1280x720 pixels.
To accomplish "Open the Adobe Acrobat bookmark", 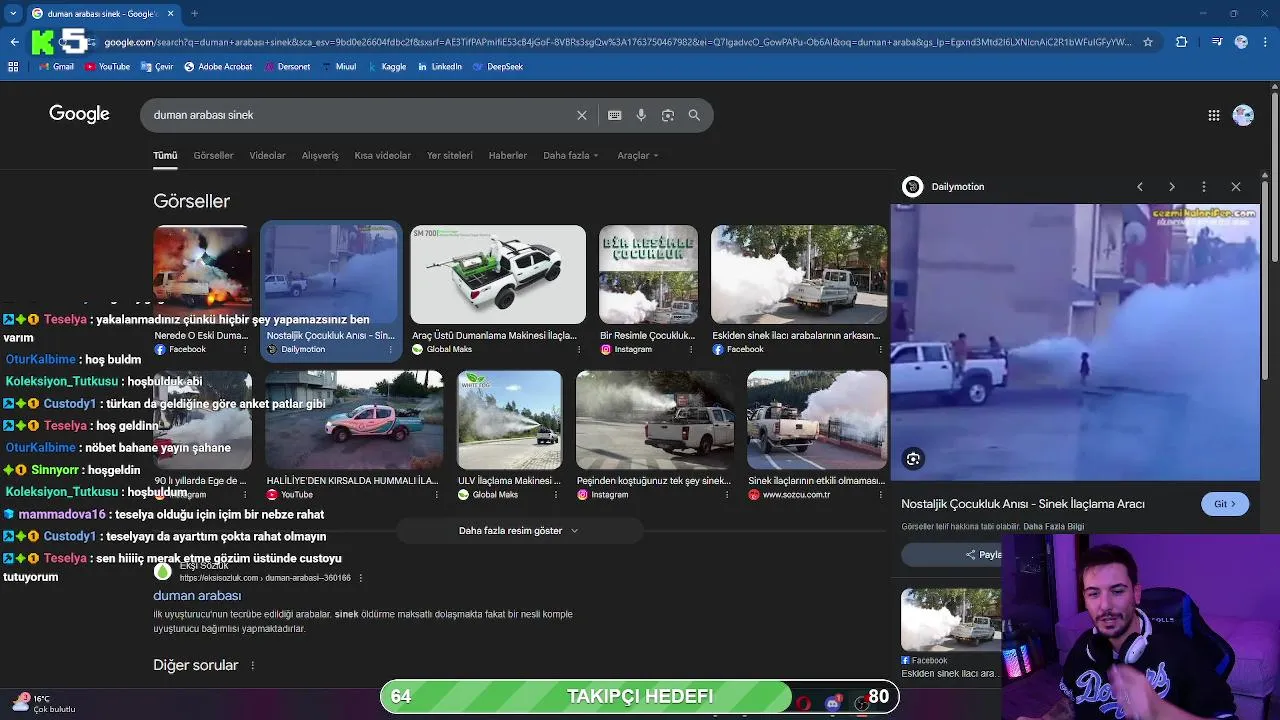I will coord(218,67).
